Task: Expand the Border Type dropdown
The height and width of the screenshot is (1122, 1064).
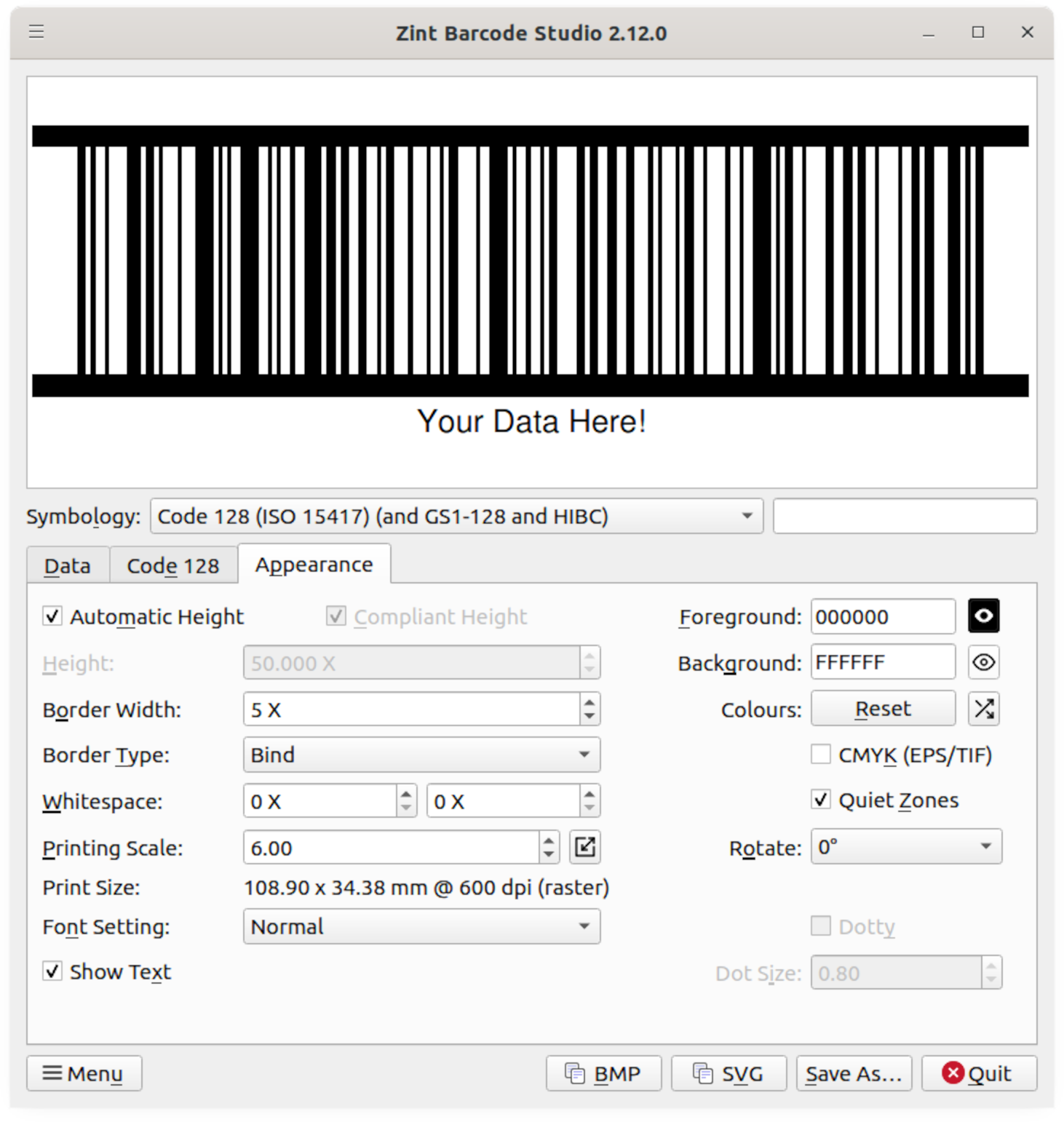Action: click(421, 755)
